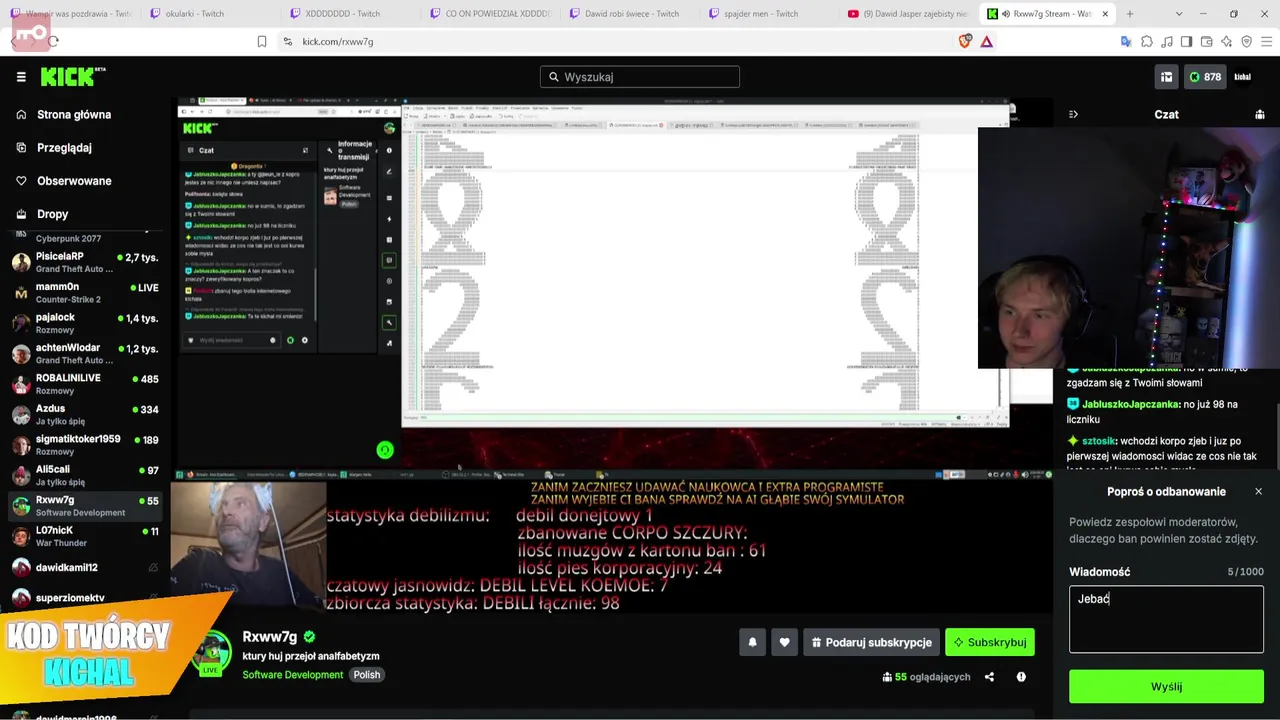Bookmark this page
This screenshot has width=1280, height=720.
tap(262, 41)
